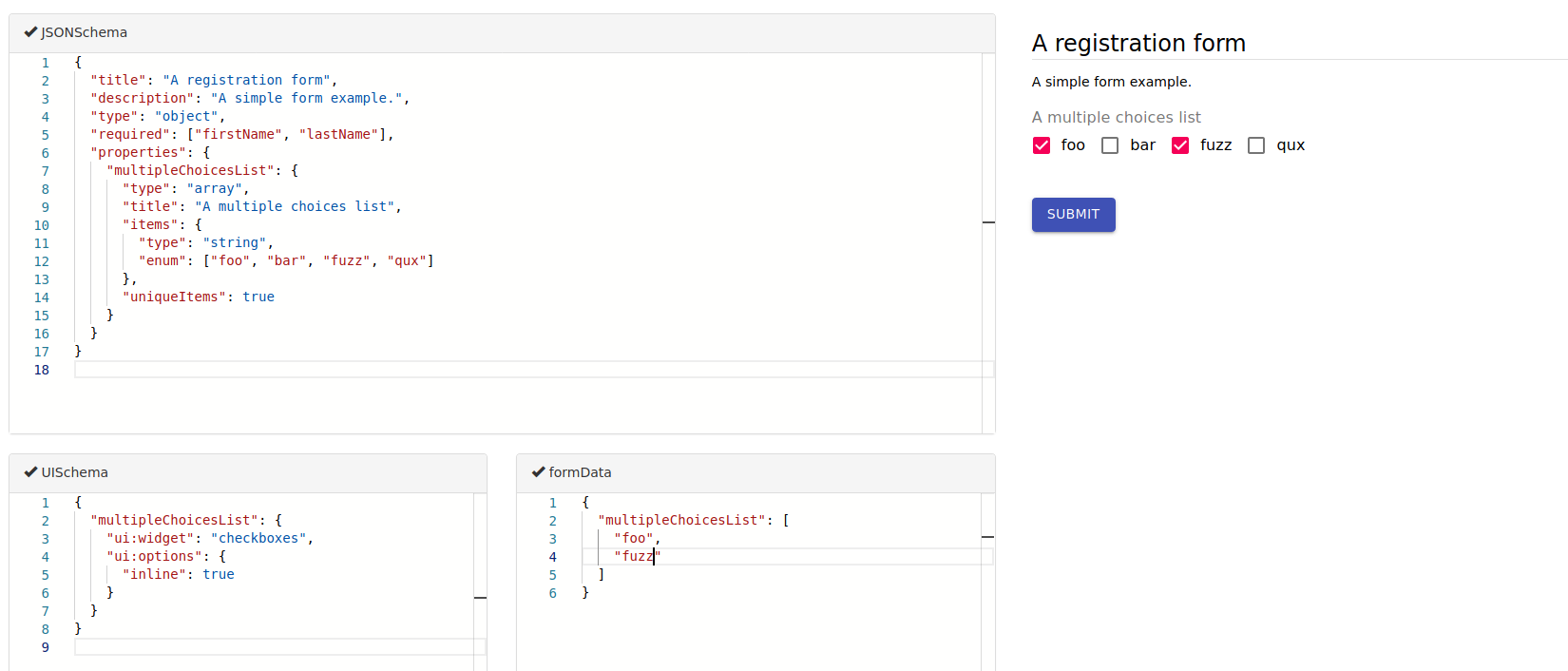Image resolution: width=1568 pixels, height=671 pixels.
Task: Click the formData panel header
Action: click(x=755, y=473)
